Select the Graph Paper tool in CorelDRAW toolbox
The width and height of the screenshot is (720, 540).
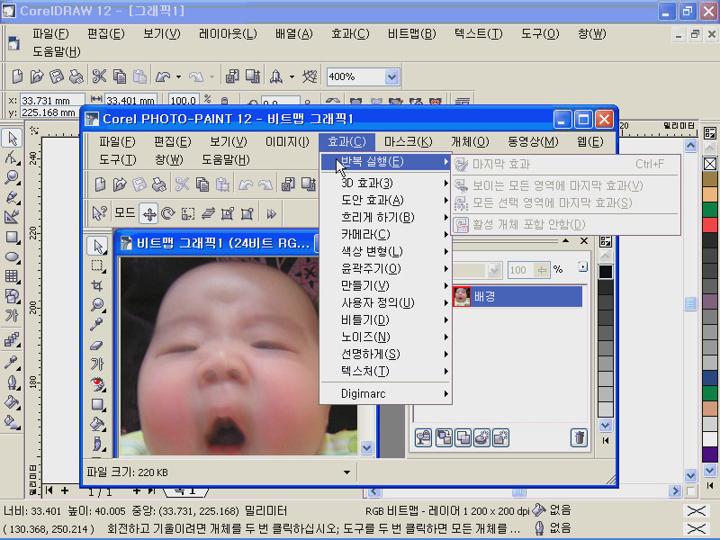11,276
